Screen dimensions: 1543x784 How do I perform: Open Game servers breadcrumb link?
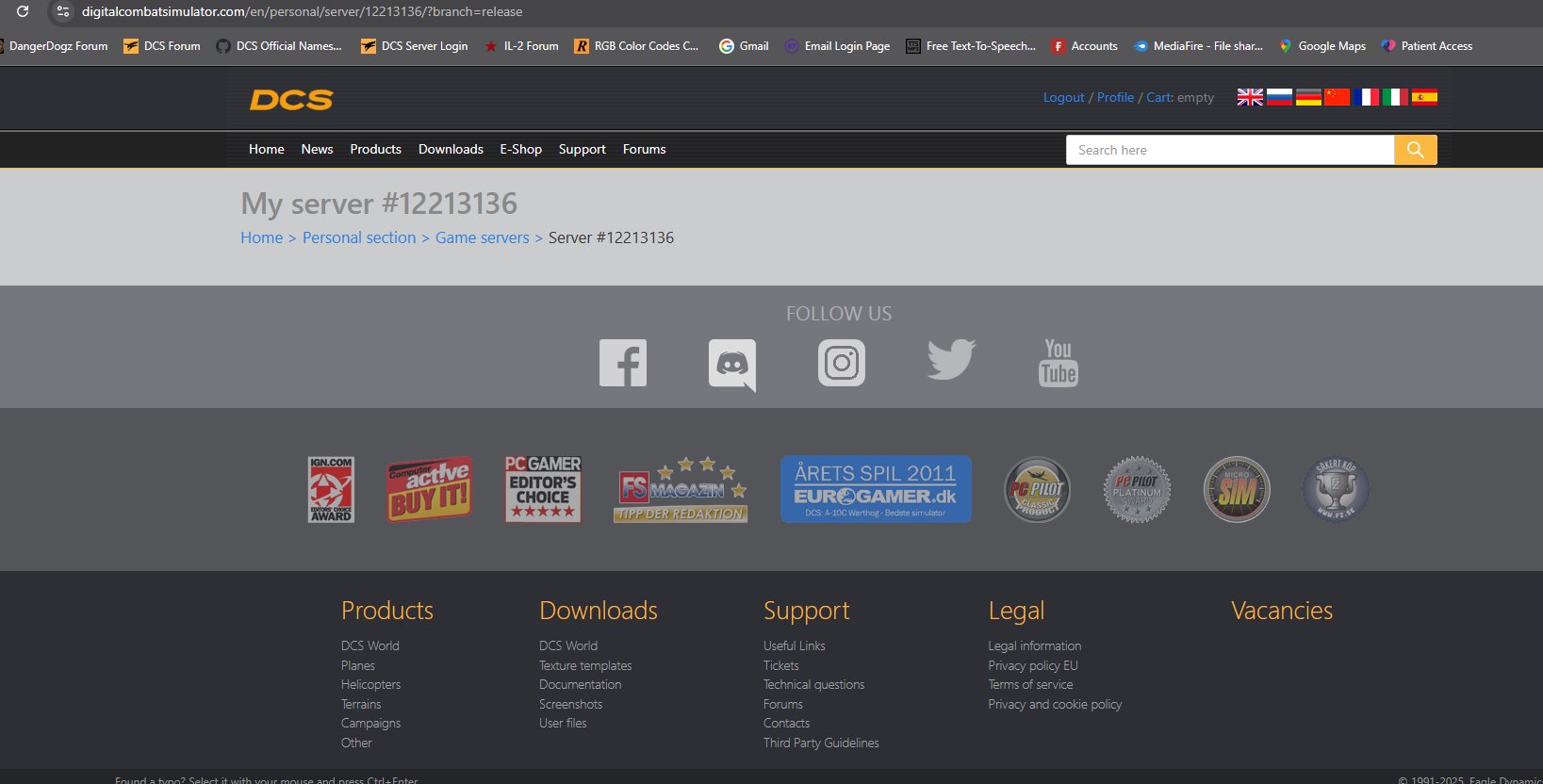coord(482,237)
